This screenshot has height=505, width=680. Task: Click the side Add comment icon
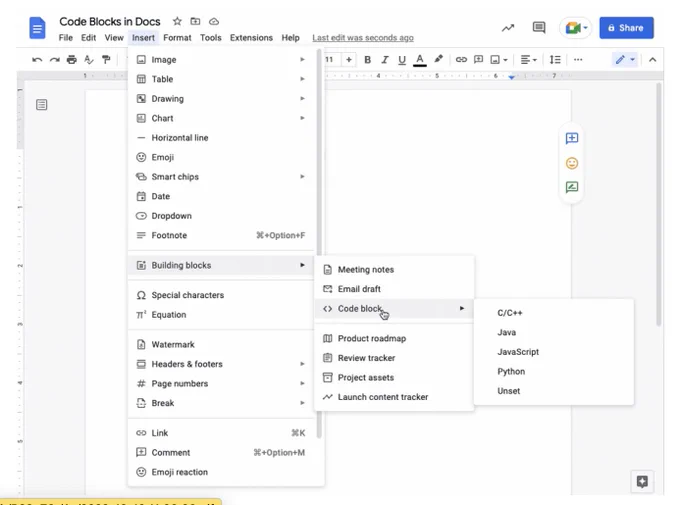572,138
